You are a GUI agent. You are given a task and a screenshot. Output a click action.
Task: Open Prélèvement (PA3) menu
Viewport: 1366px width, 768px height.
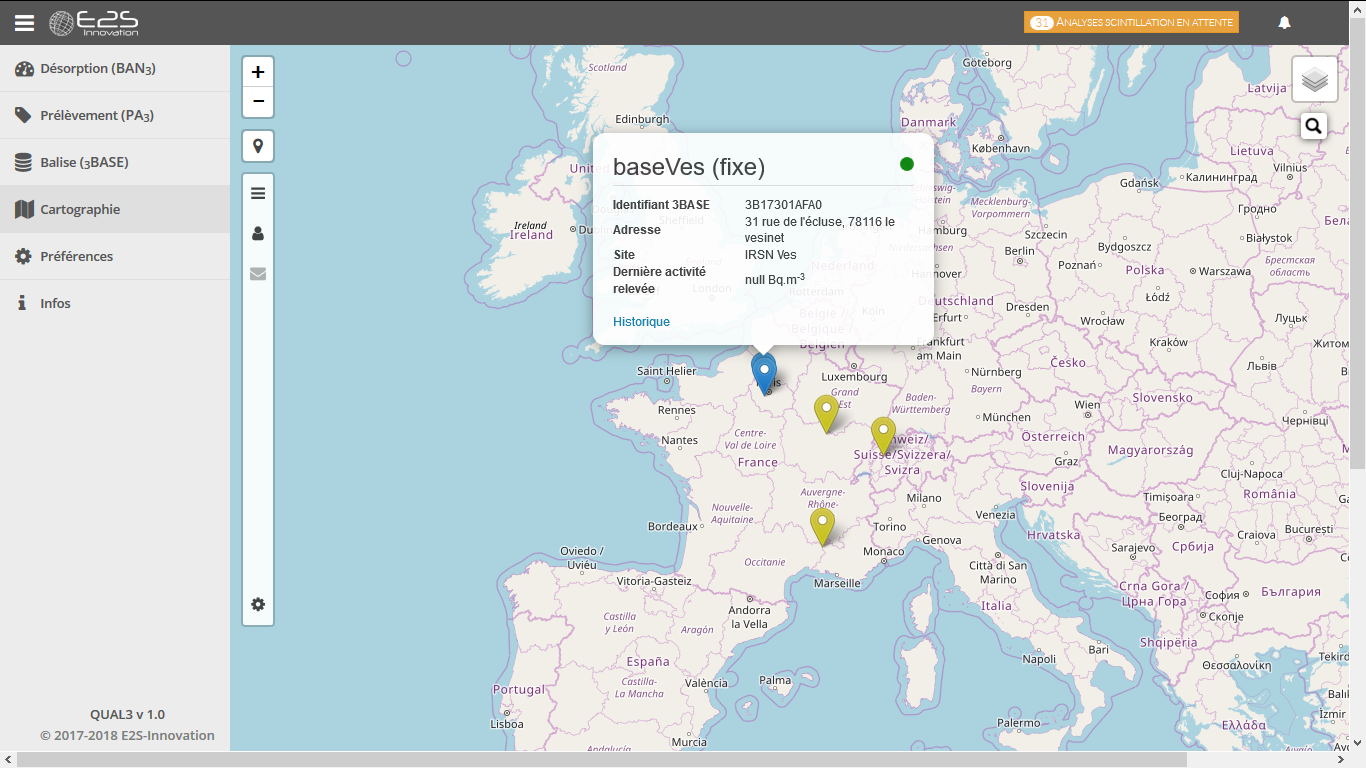point(115,115)
